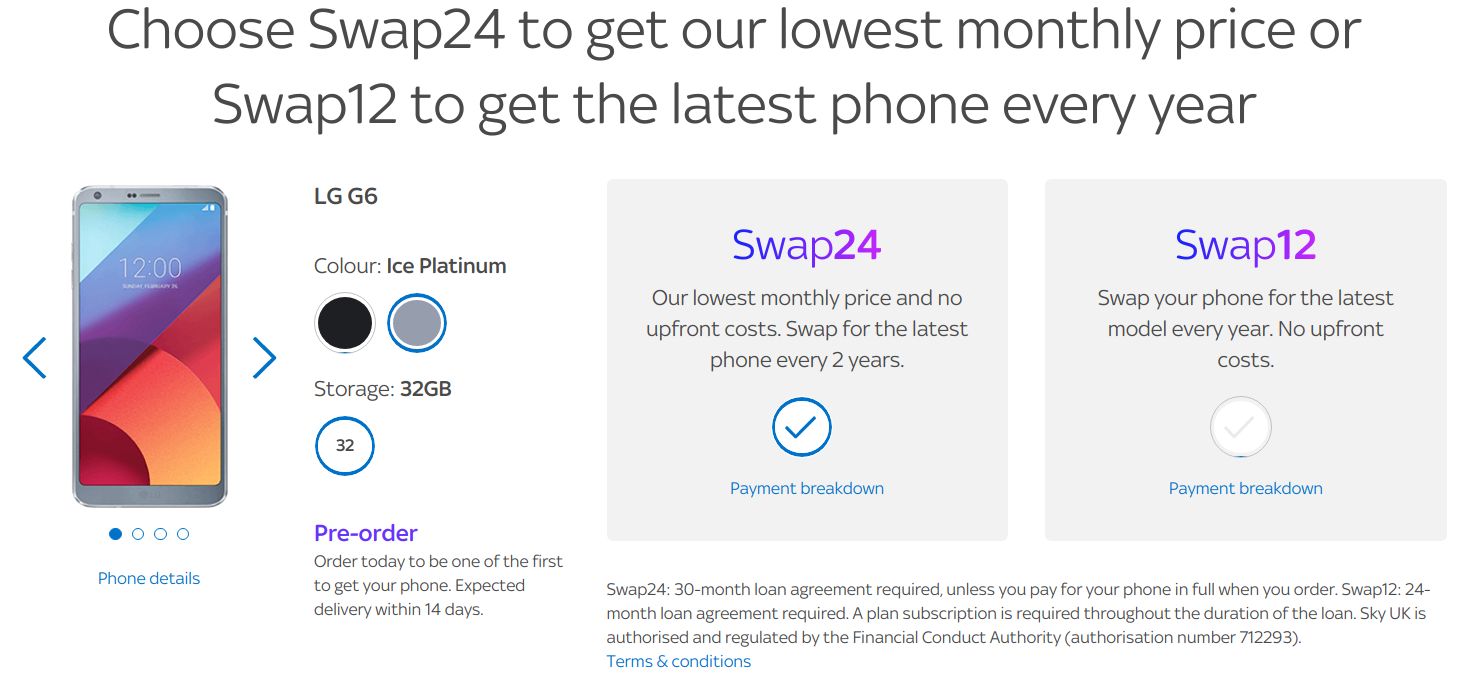Jump to the second carousel dot
The height and width of the screenshot is (681, 1481).
coord(138,534)
